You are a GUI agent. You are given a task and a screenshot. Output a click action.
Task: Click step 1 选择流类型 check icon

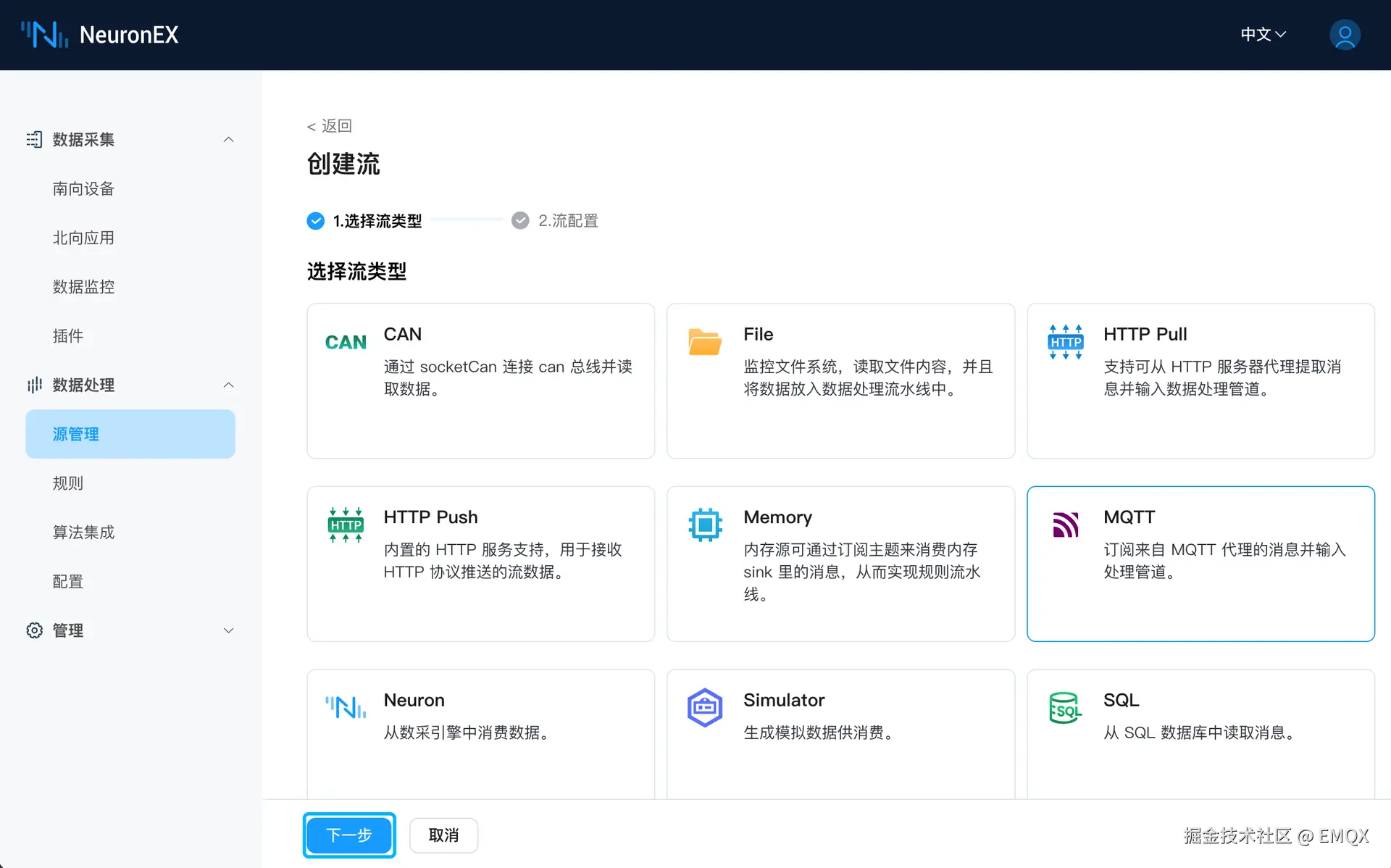pyautogui.click(x=315, y=220)
